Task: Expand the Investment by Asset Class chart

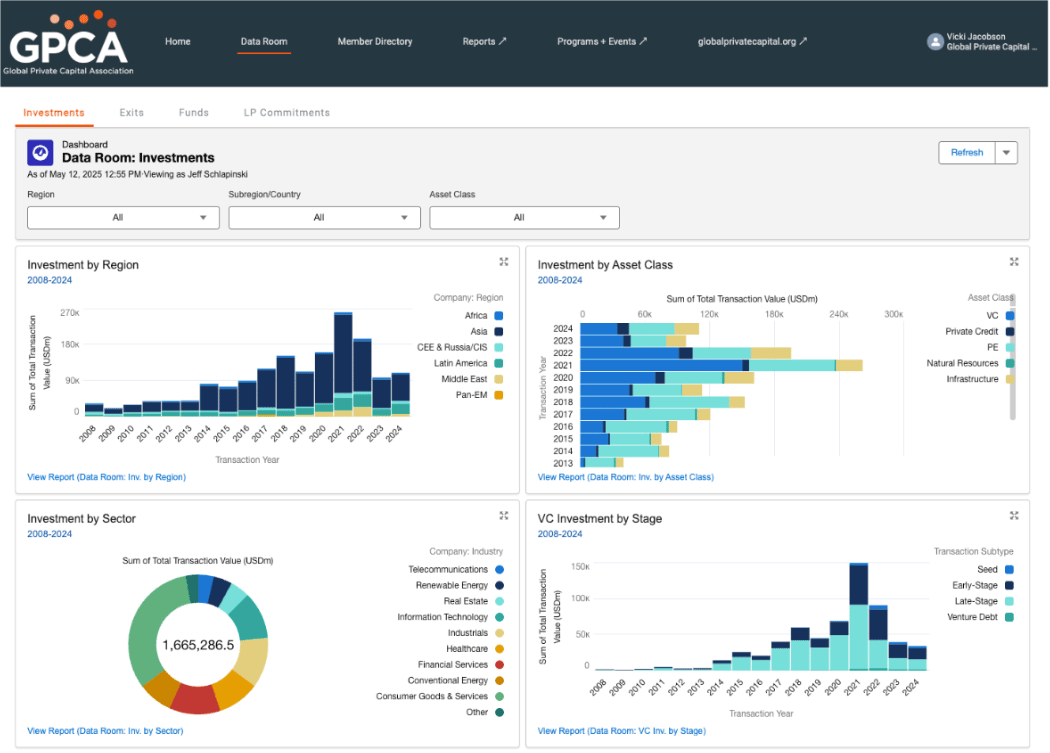Action: pos(1014,262)
